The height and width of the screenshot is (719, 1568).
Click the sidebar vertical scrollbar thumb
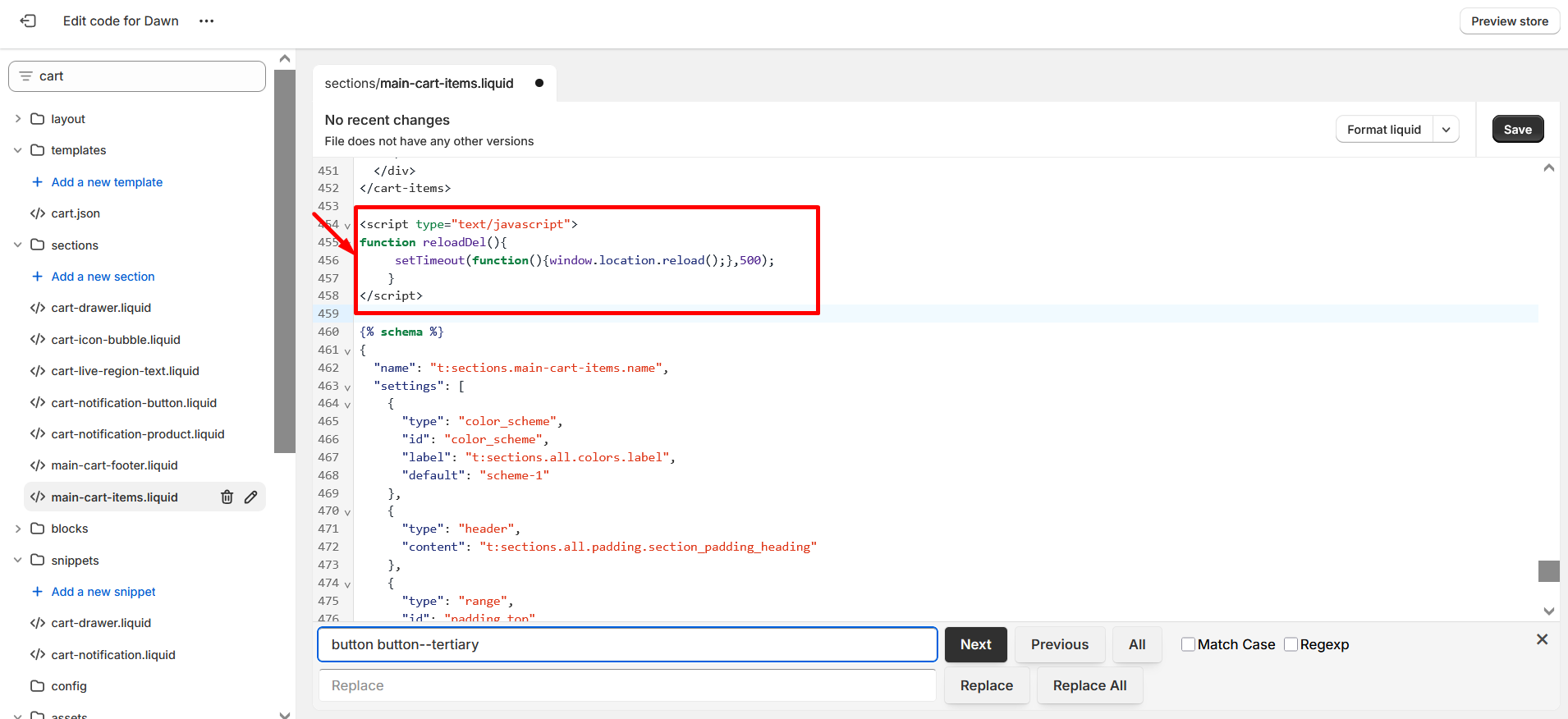point(285,261)
